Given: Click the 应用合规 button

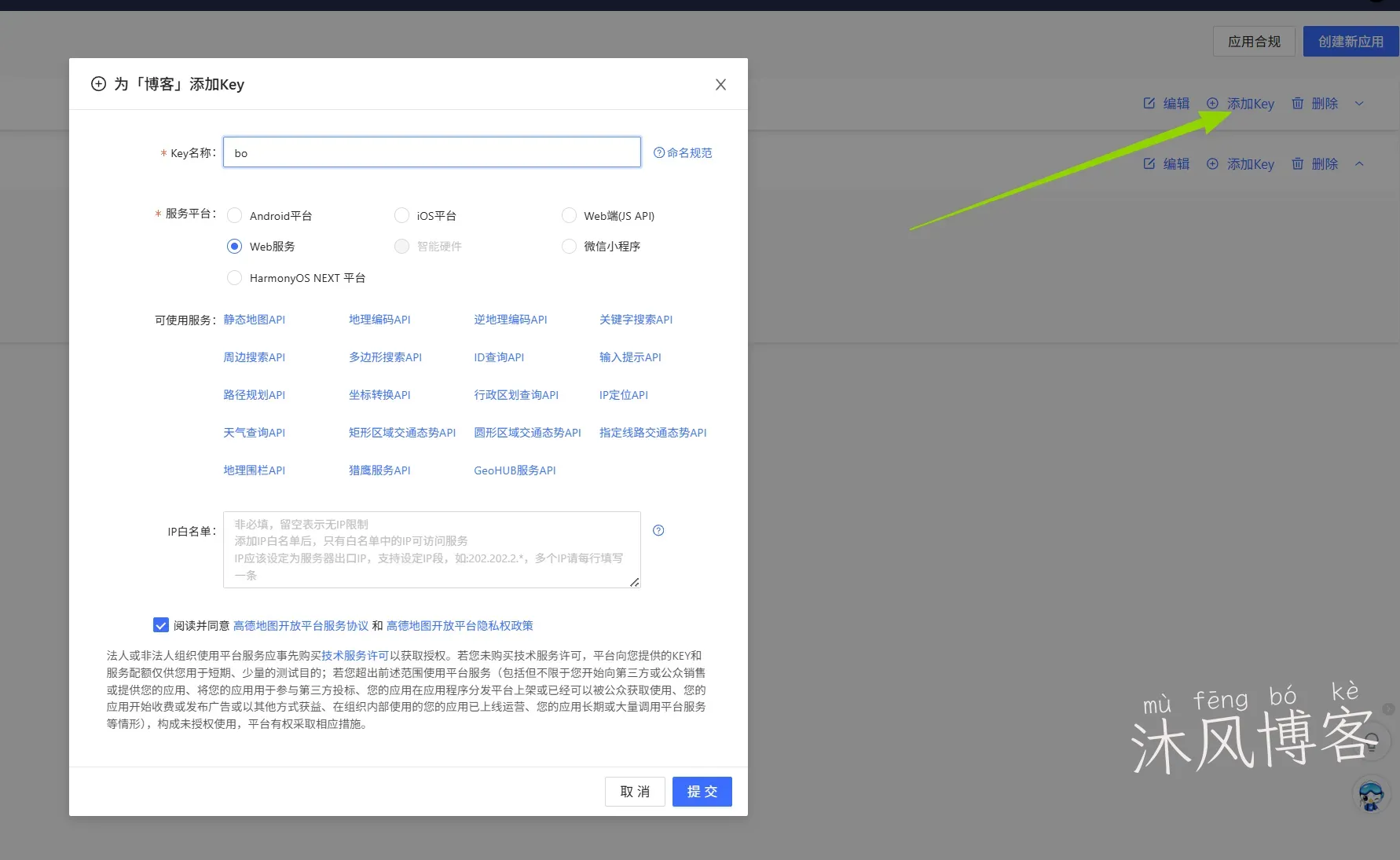Looking at the screenshot, I should [1254, 41].
